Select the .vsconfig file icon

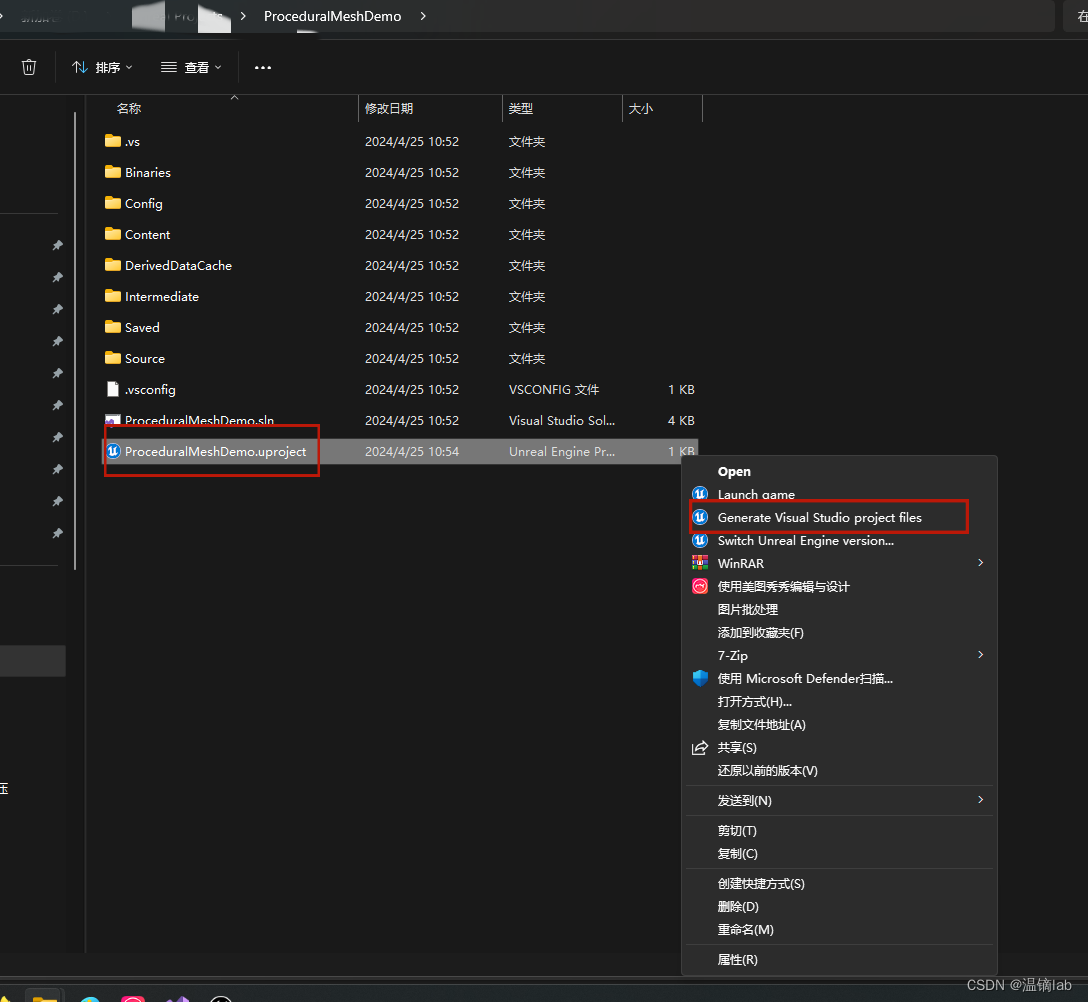112,389
